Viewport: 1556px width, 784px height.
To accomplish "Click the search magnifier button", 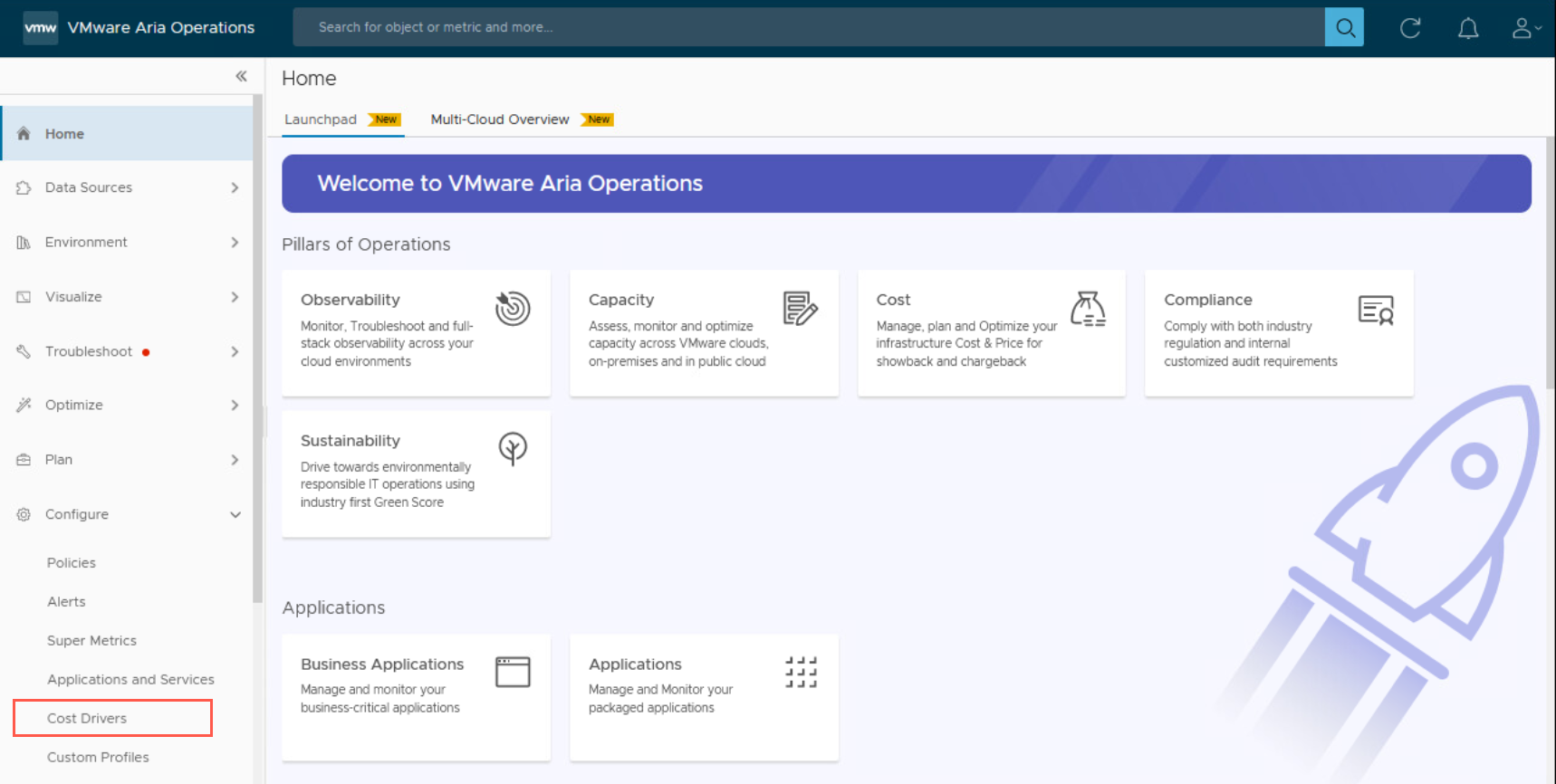I will pos(1344,27).
